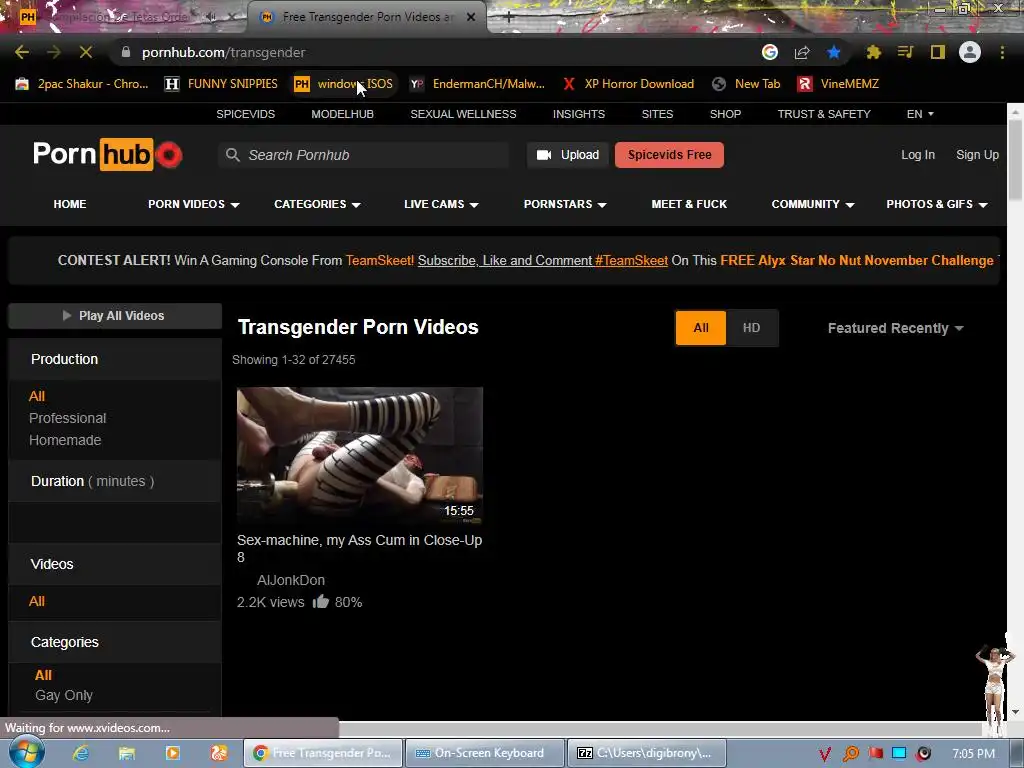Screen dimensions: 1024x768
Task: Click the orange magnifier tray icon
Action: (x=850, y=754)
